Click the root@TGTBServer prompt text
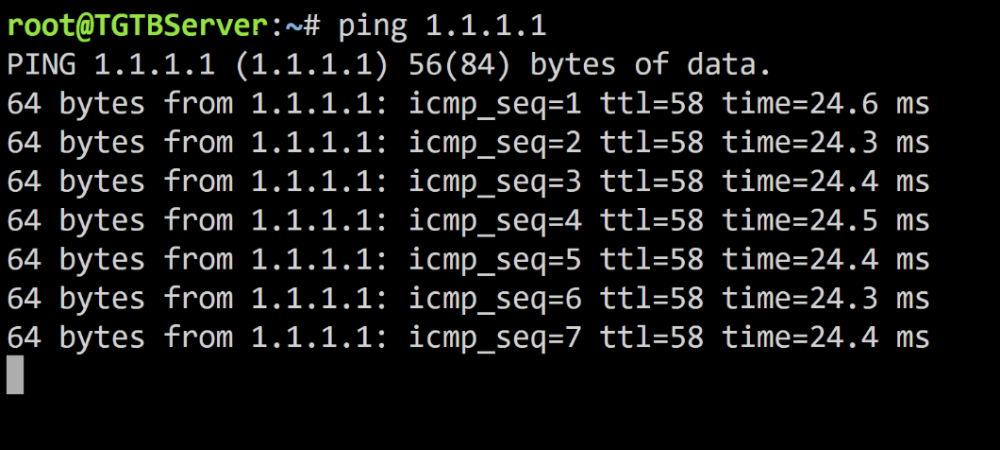 138,27
